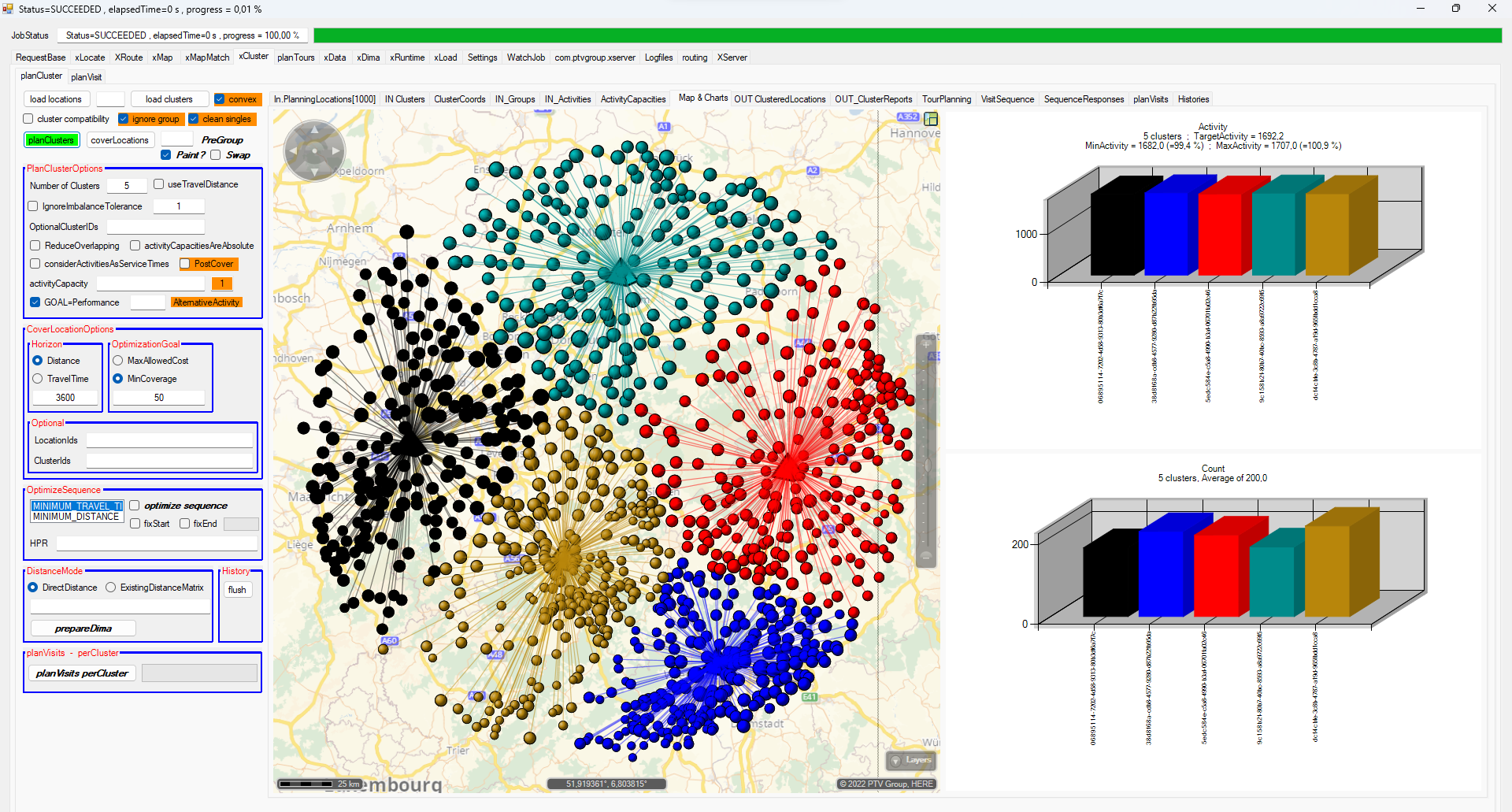Click the load locations button
Screen dimensions: 1512x812
pyautogui.click(x=56, y=99)
